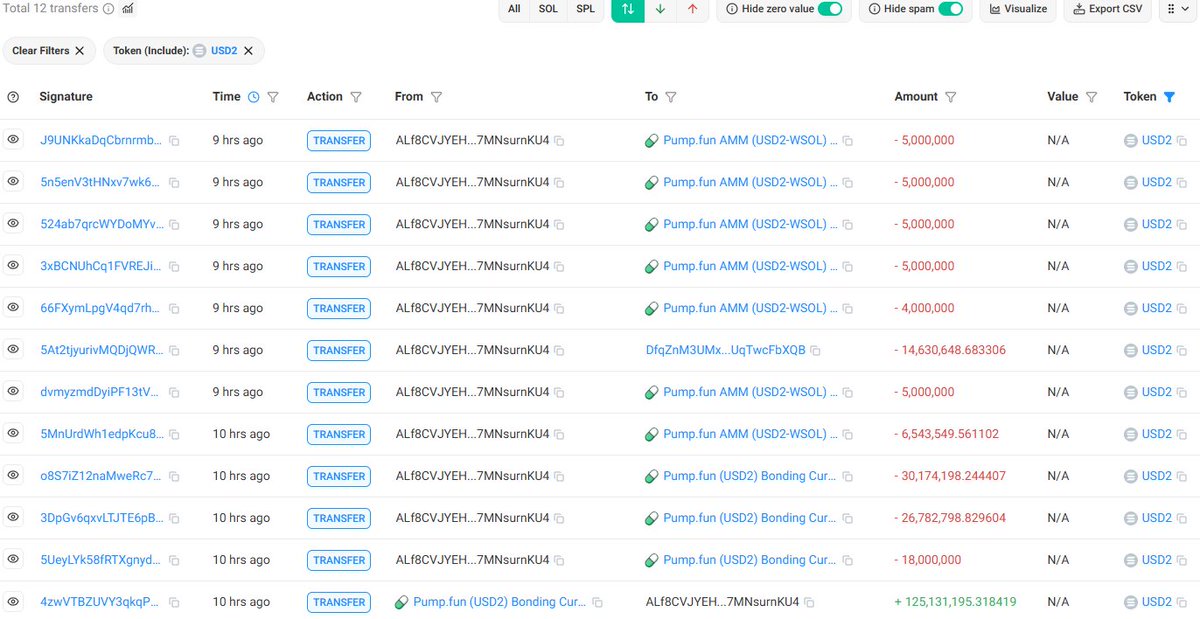
Task: Copy the 3DpGv6qxvLTJTE6pB signature
Action: [174, 518]
